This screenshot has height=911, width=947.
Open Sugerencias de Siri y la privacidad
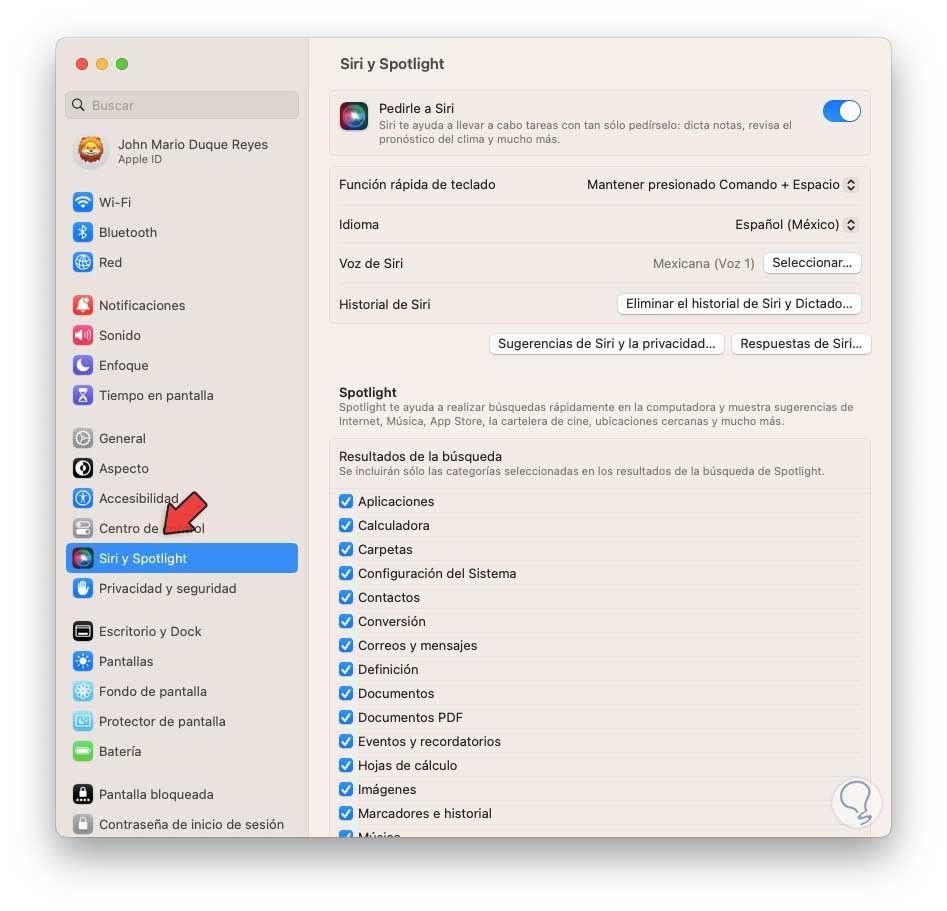pyautogui.click(x=606, y=344)
